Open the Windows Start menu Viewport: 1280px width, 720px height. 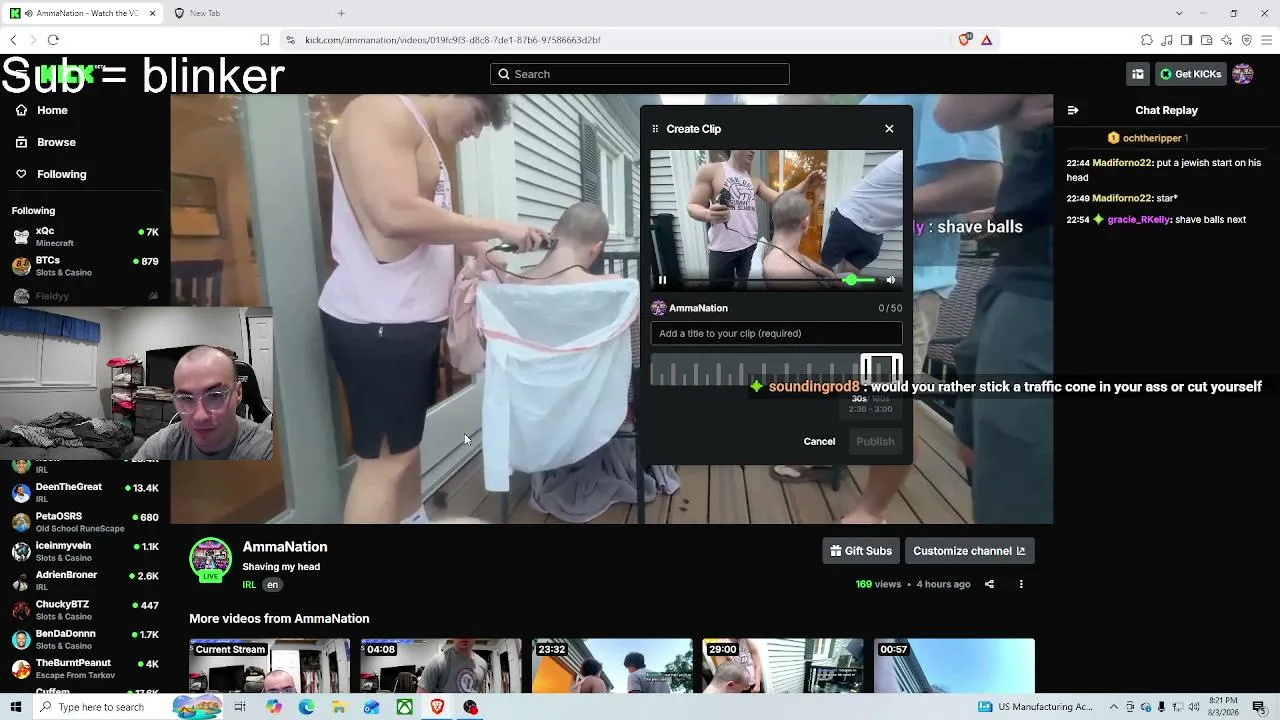coord(15,707)
